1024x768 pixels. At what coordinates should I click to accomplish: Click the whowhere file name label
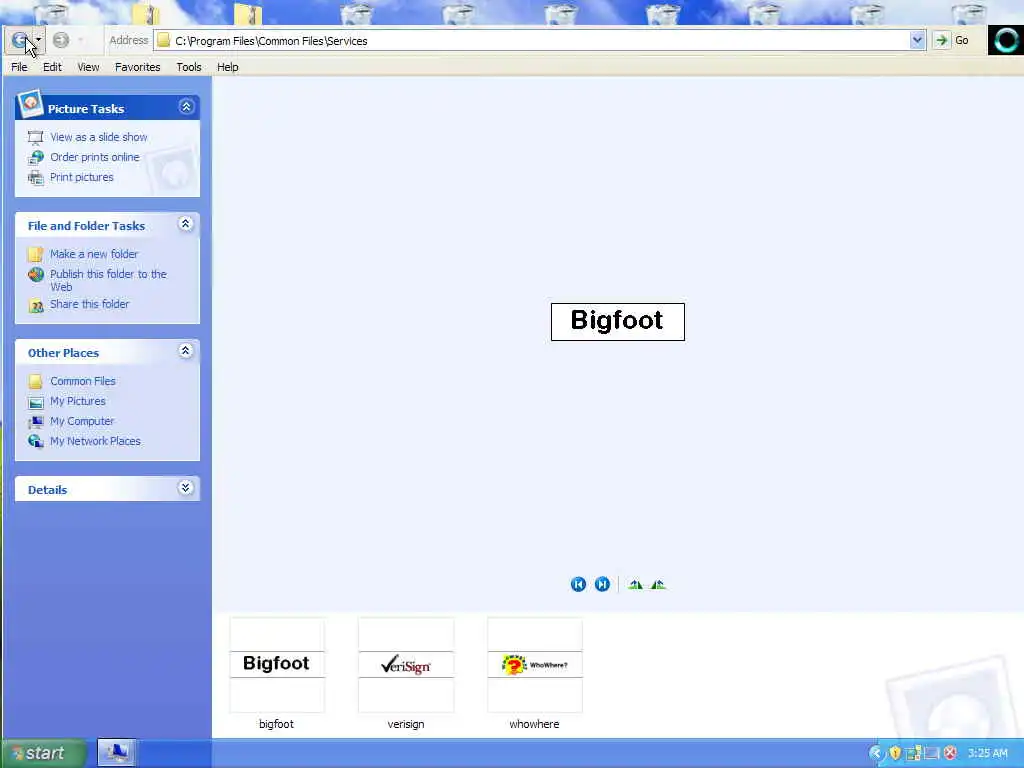click(534, 724)
